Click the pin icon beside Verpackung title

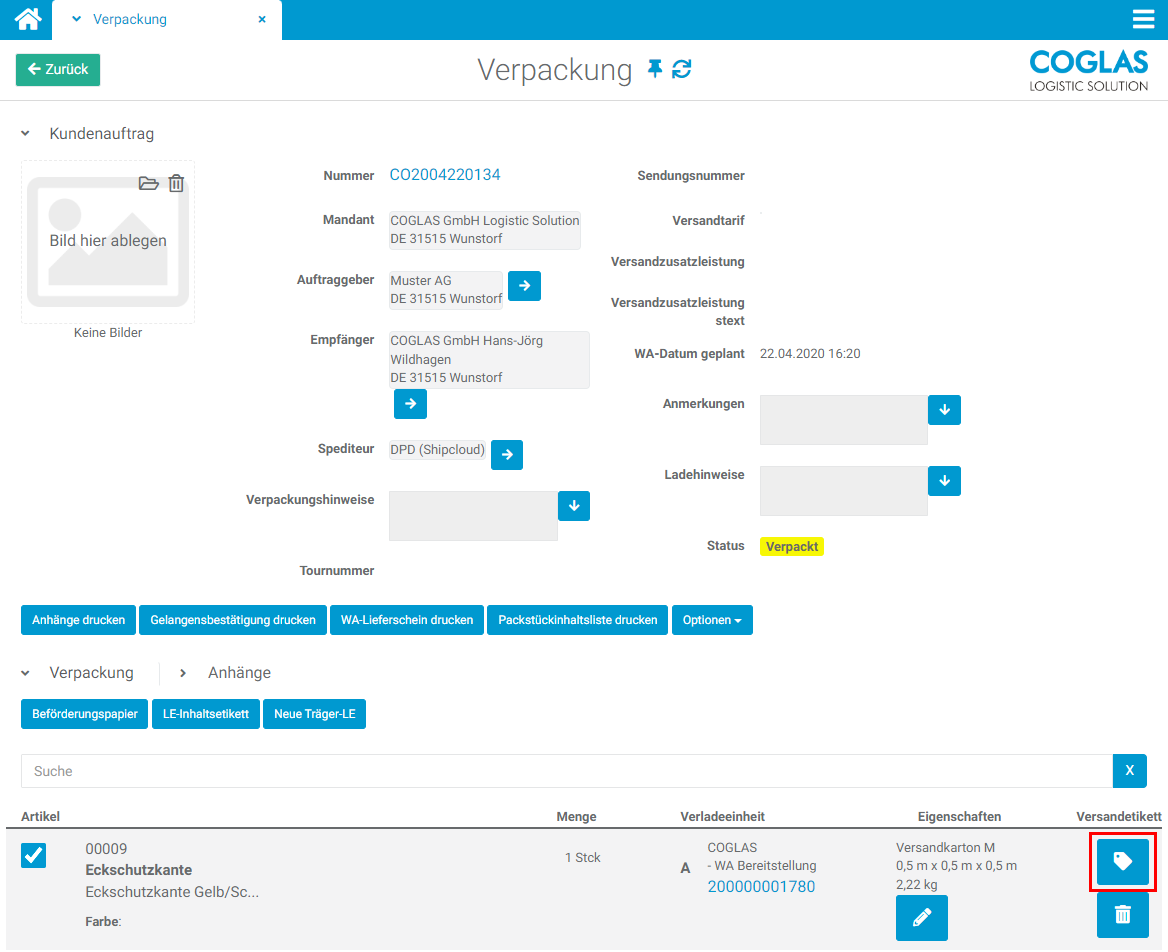[x=655, y=69]
